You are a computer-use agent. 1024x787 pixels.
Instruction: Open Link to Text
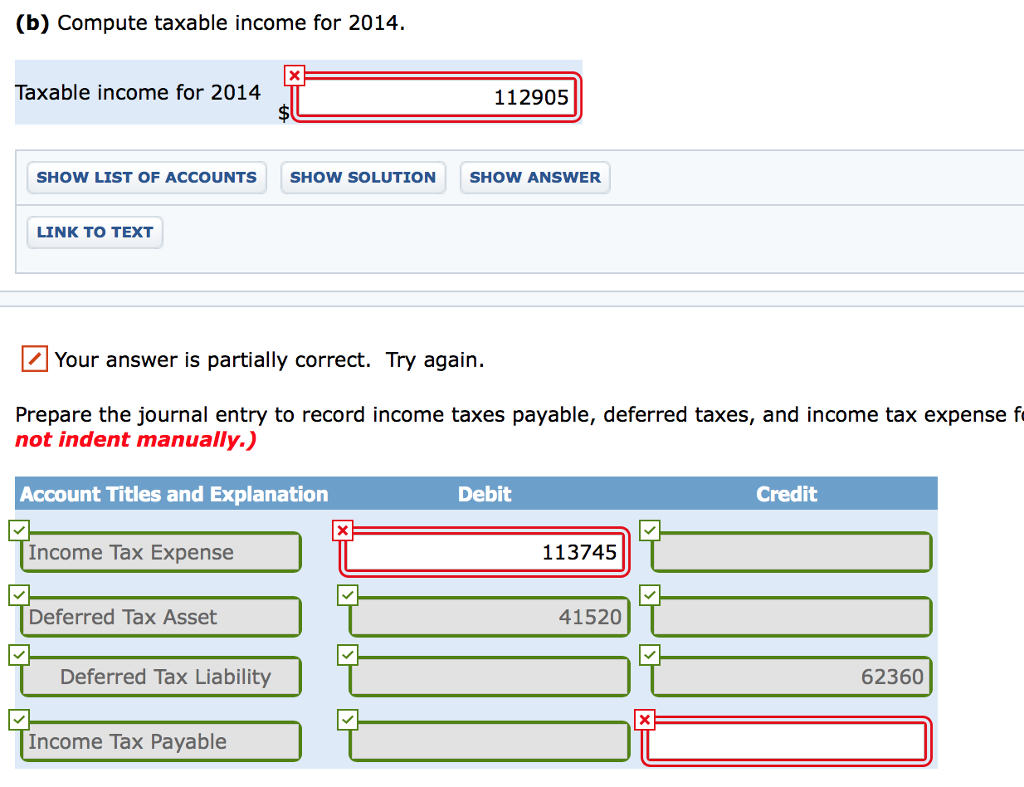(94, 232)
